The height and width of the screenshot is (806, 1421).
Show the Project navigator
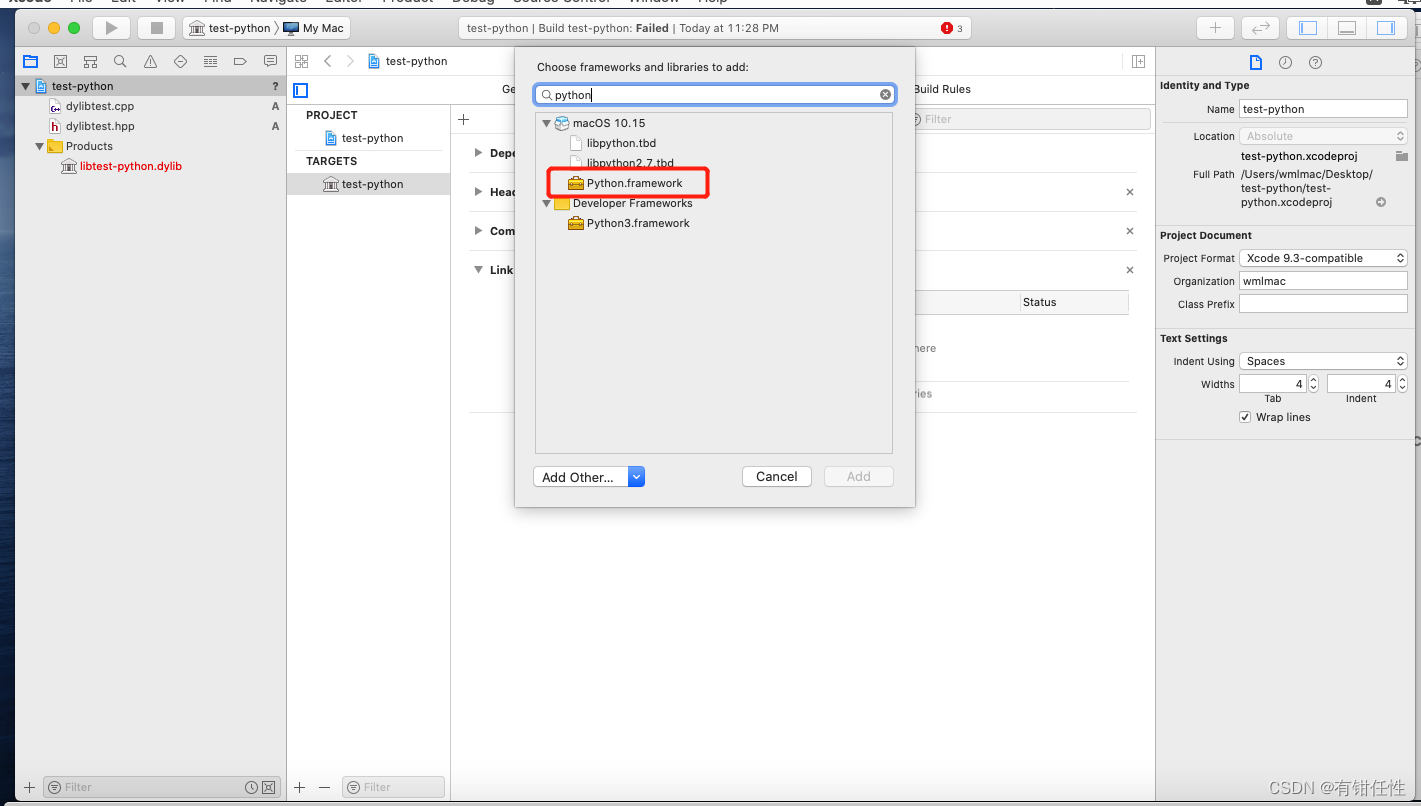30,61
